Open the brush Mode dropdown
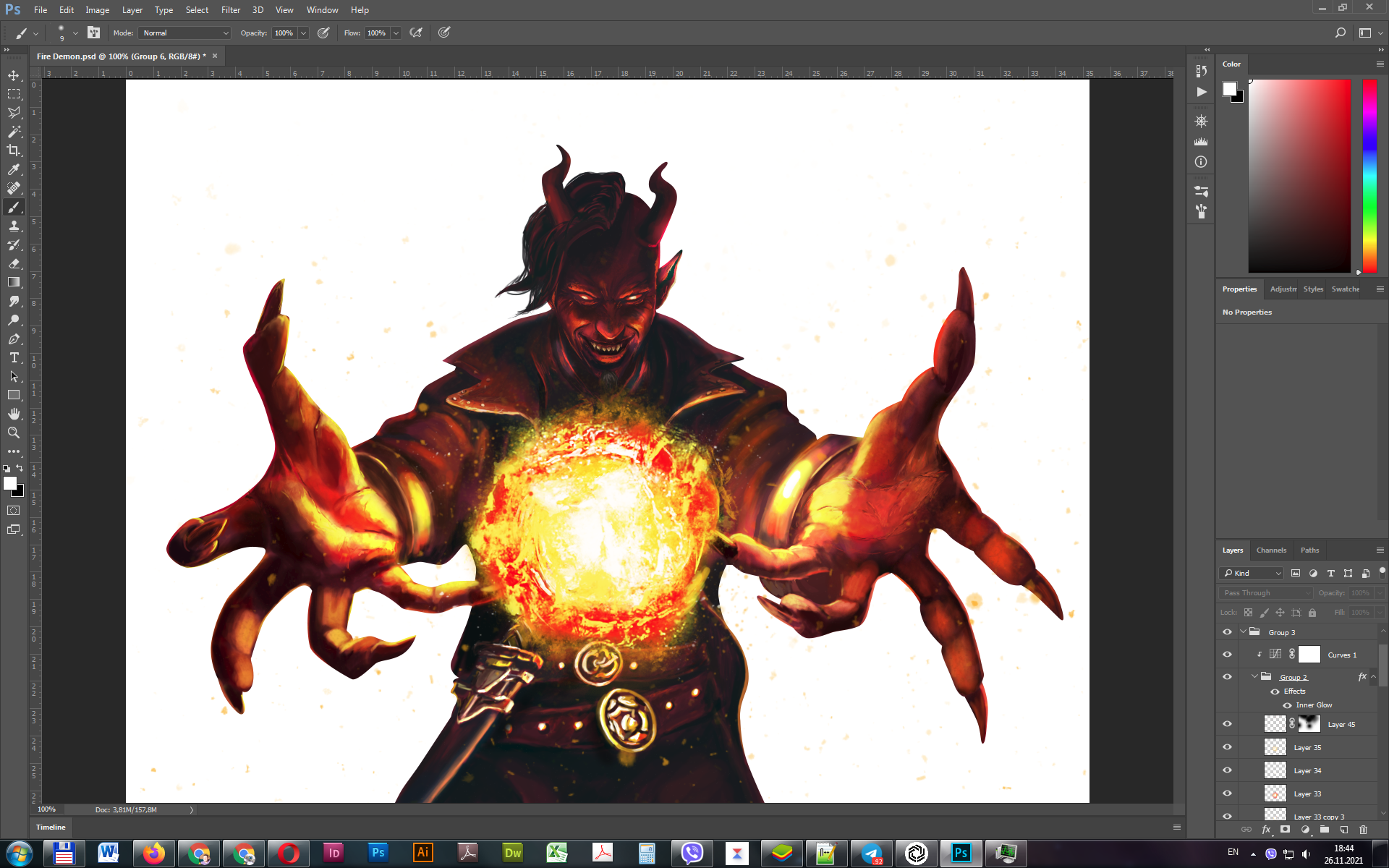 click(x=185, y=33)
